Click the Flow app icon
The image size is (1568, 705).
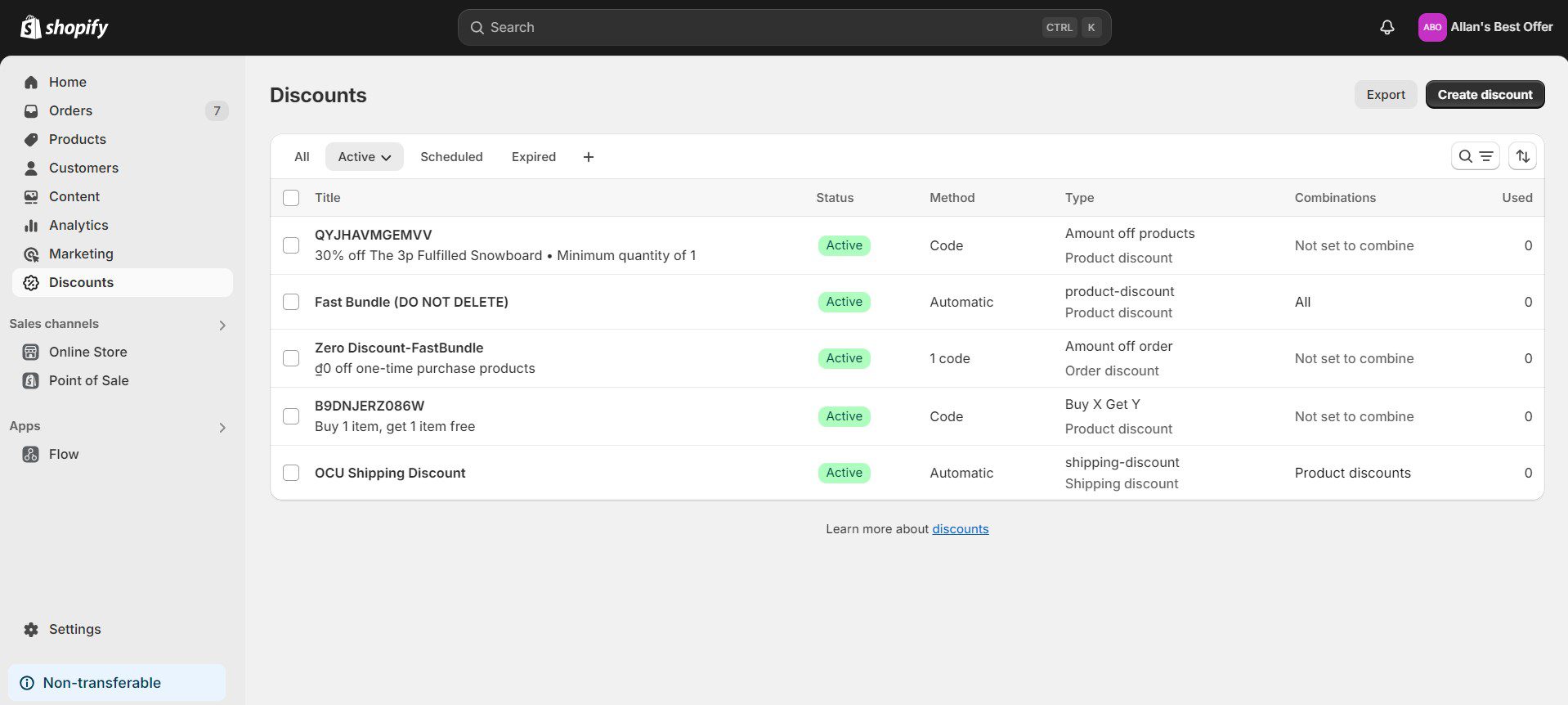pyautogui.click(x=31, y=455)
